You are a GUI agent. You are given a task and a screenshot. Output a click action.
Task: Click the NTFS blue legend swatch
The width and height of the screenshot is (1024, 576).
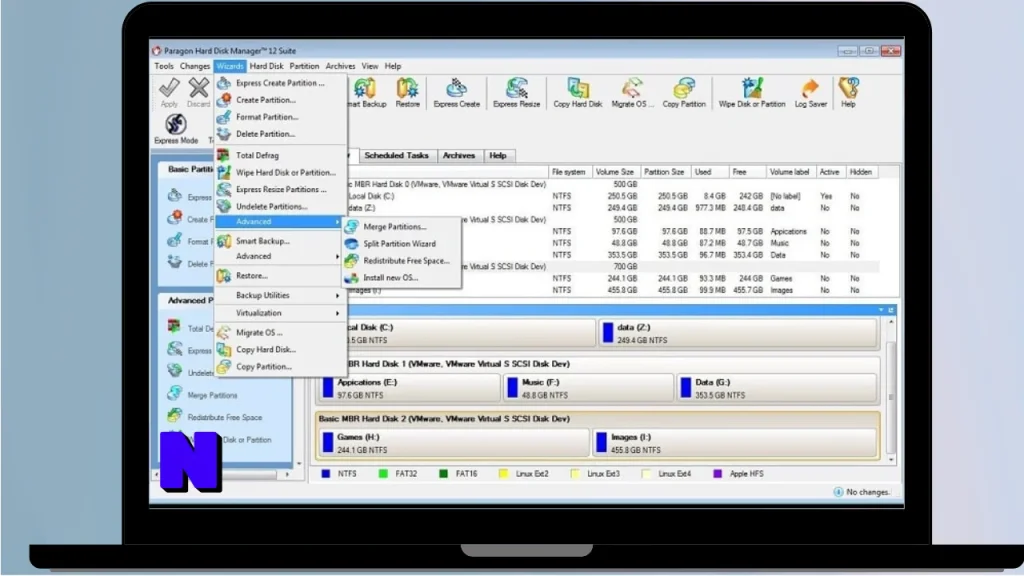(x=326, y=473)
